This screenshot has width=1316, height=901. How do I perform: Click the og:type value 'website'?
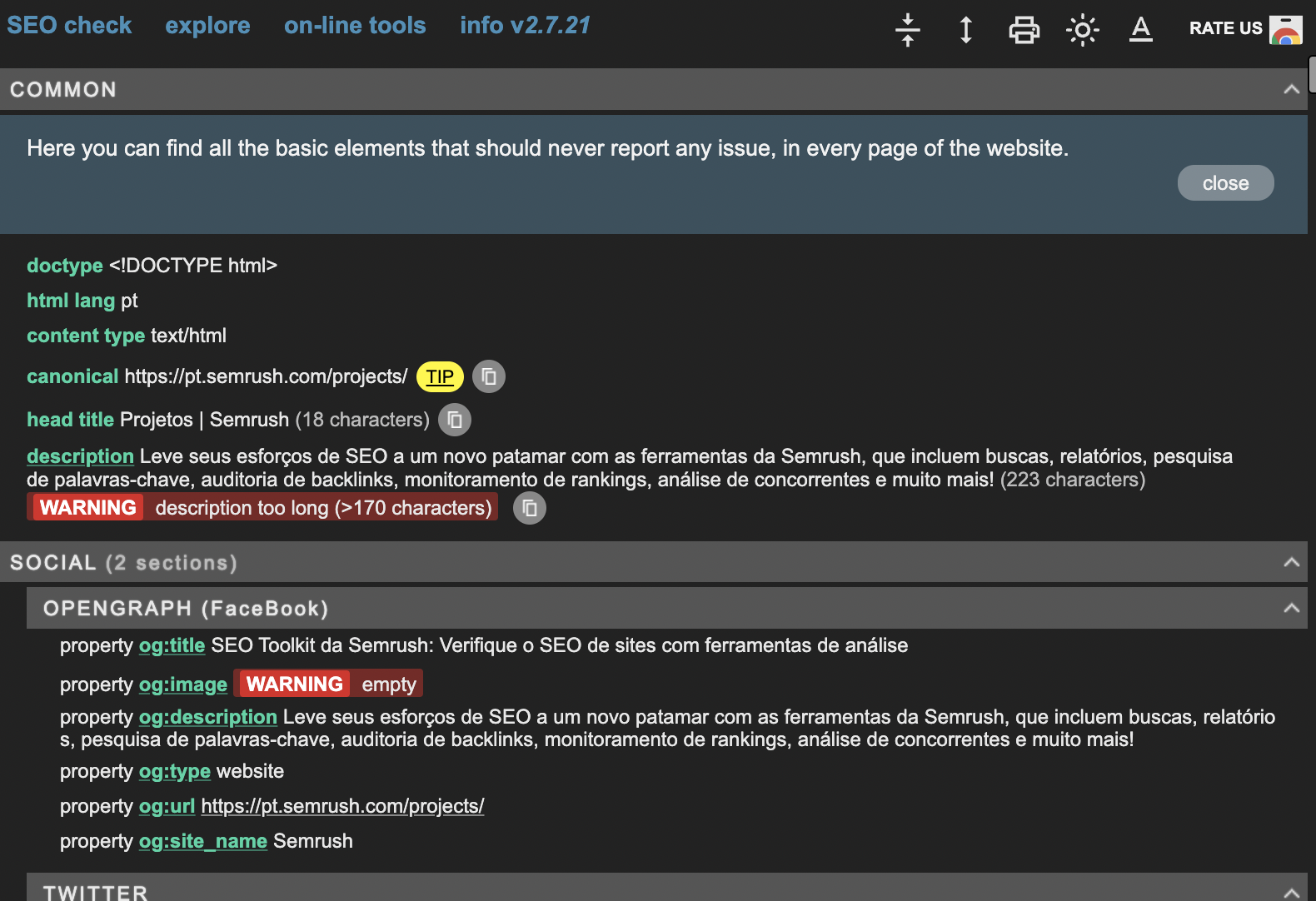coord(250,771)
